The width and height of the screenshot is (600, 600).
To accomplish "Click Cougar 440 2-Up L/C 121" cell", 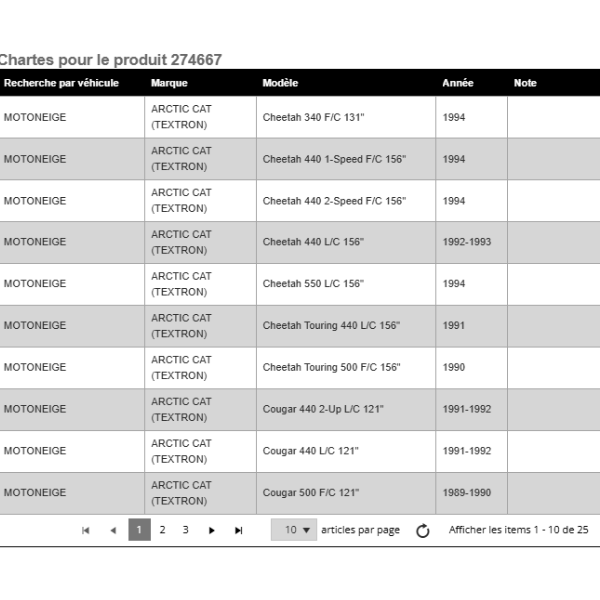I will pyautogui.click(x=346, y=409).
